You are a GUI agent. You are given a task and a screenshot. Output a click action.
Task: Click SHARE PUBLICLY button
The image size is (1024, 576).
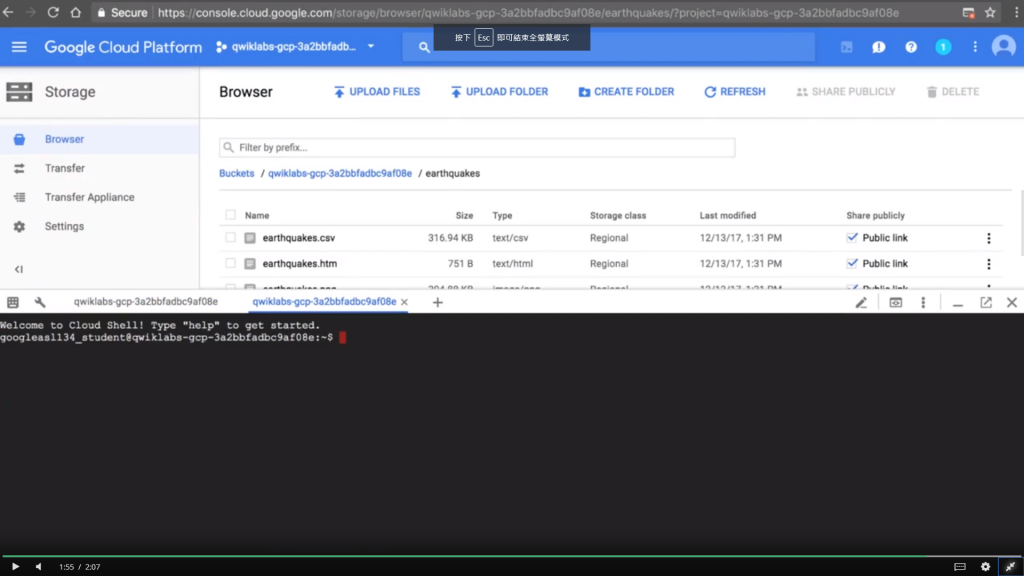[x=846, y=92]
